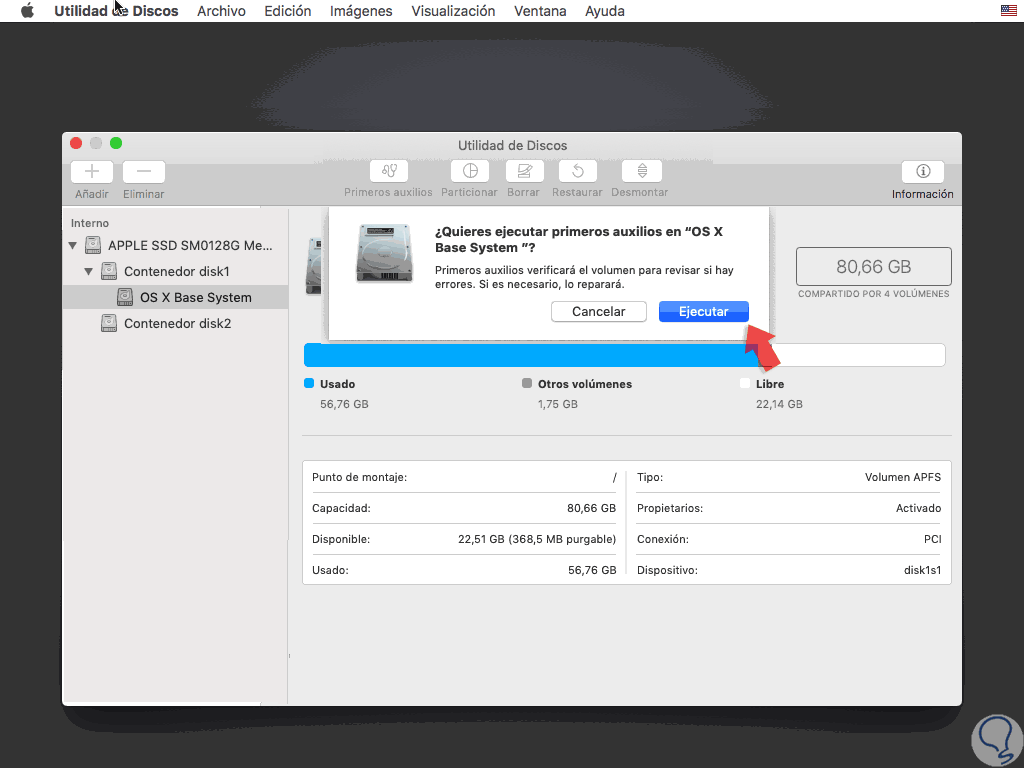Open the Información info button
Viewport: 1024px width, 768px height.
coord(923,171)
